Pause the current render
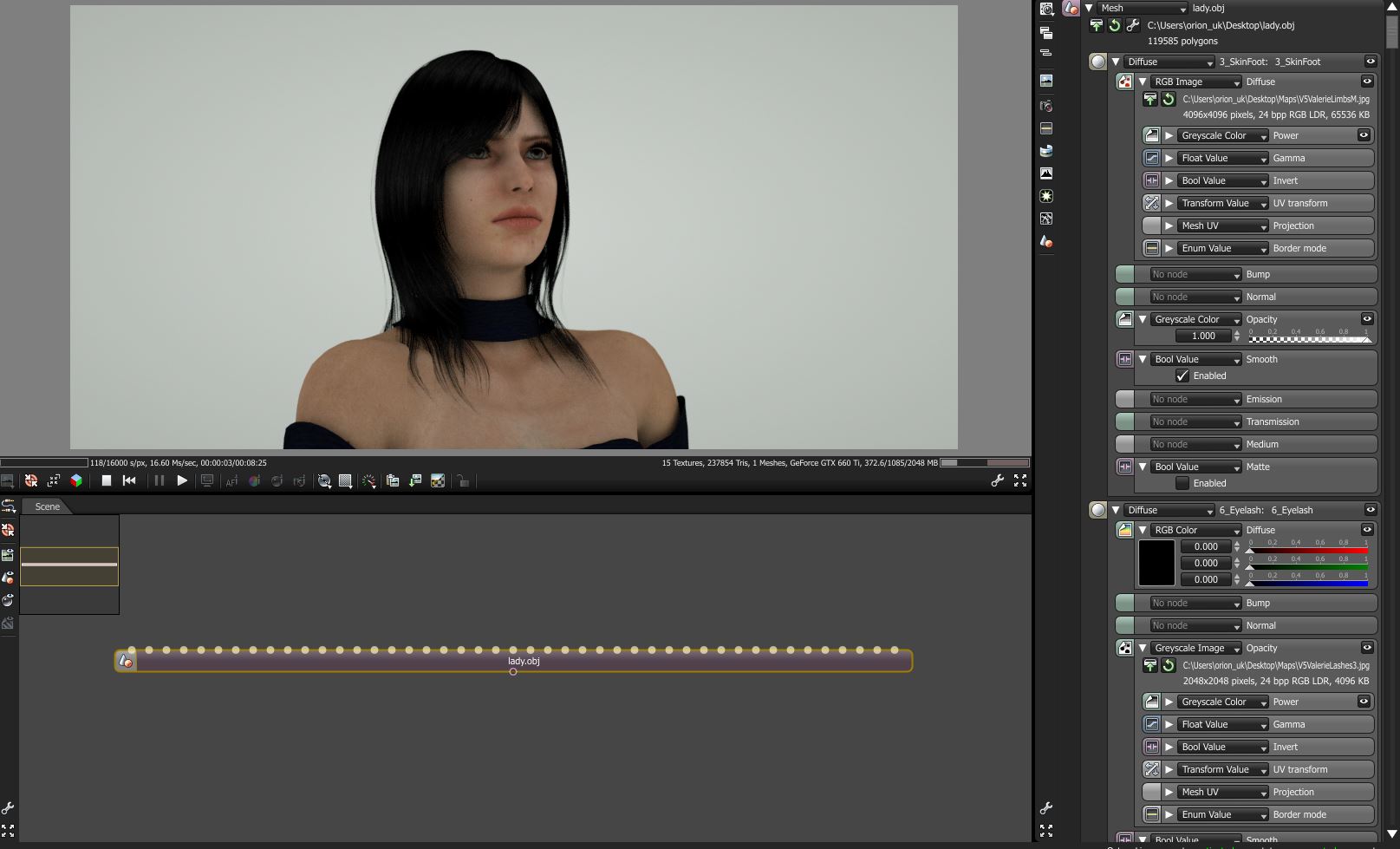 (x=159, y=480)
